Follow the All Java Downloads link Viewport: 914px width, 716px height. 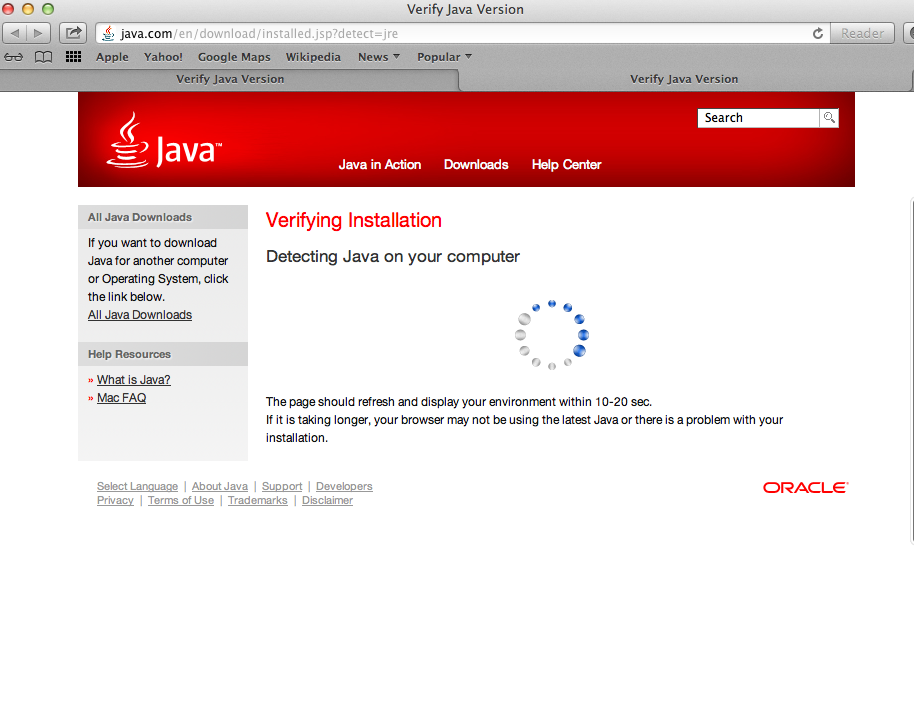(x=140, y=315)
